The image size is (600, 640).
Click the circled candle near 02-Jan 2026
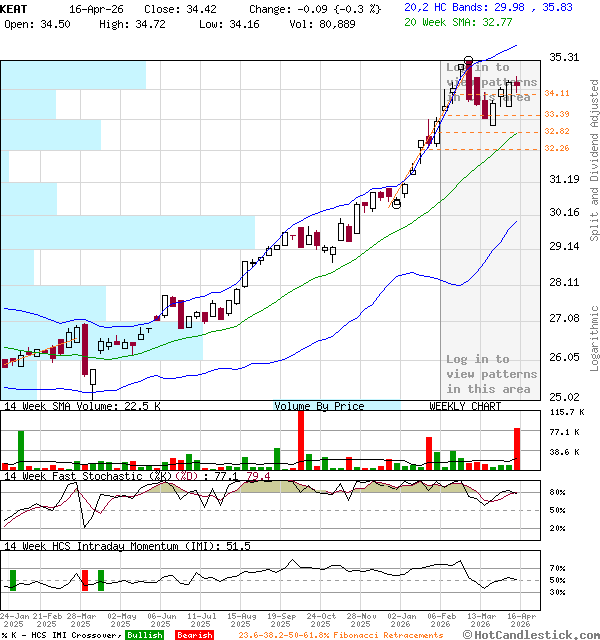tap(397, 203)
